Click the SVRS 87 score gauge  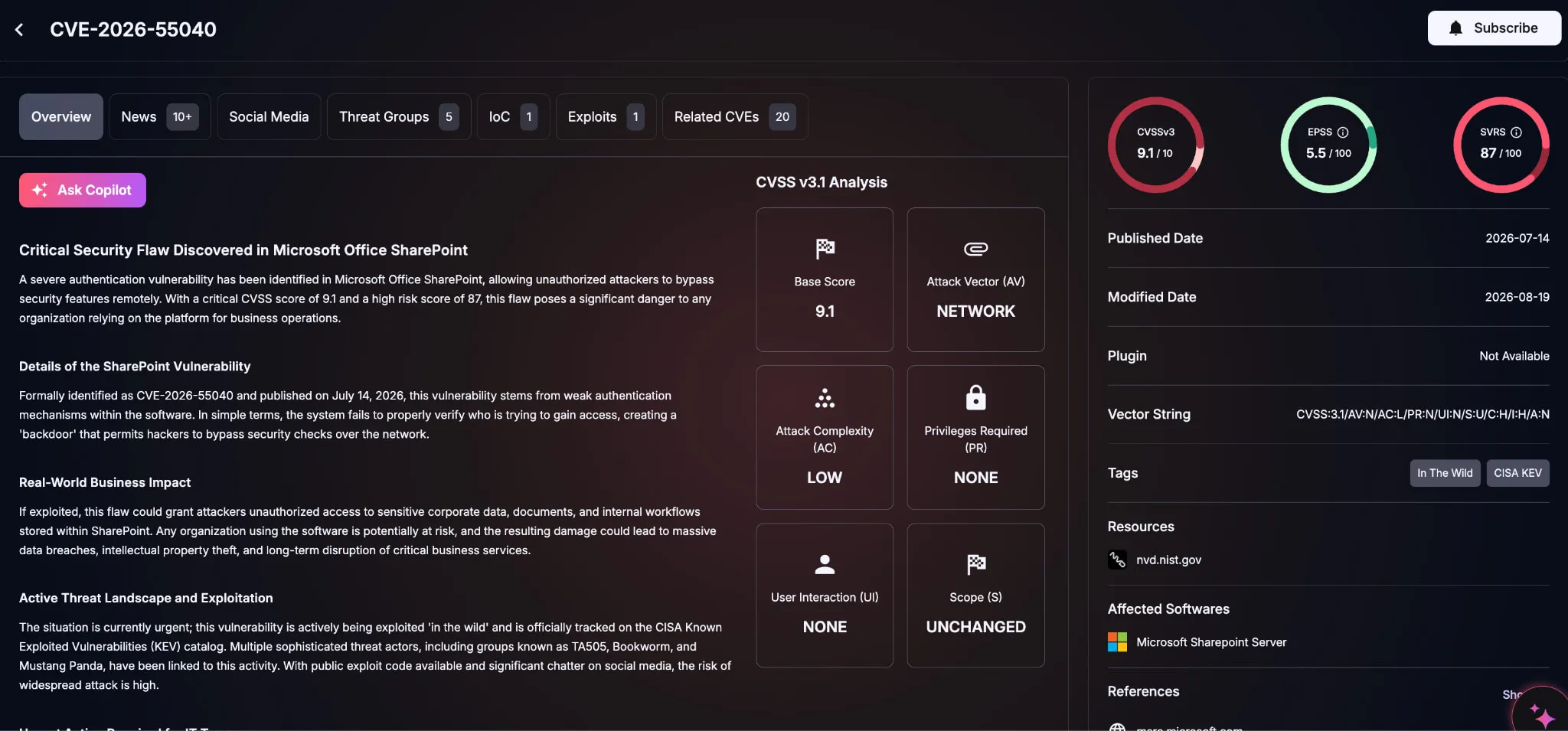click(1501, 145)
